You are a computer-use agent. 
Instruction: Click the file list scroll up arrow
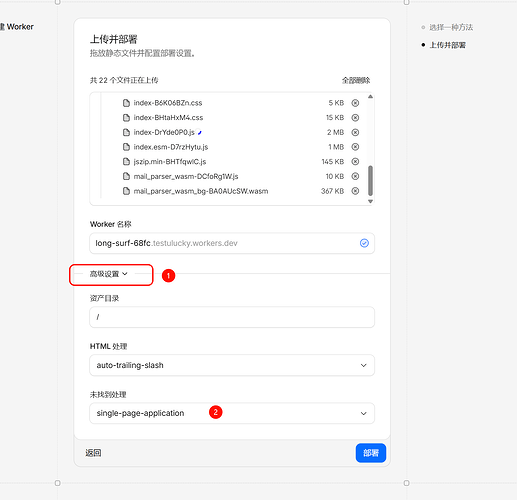(370, 97)
